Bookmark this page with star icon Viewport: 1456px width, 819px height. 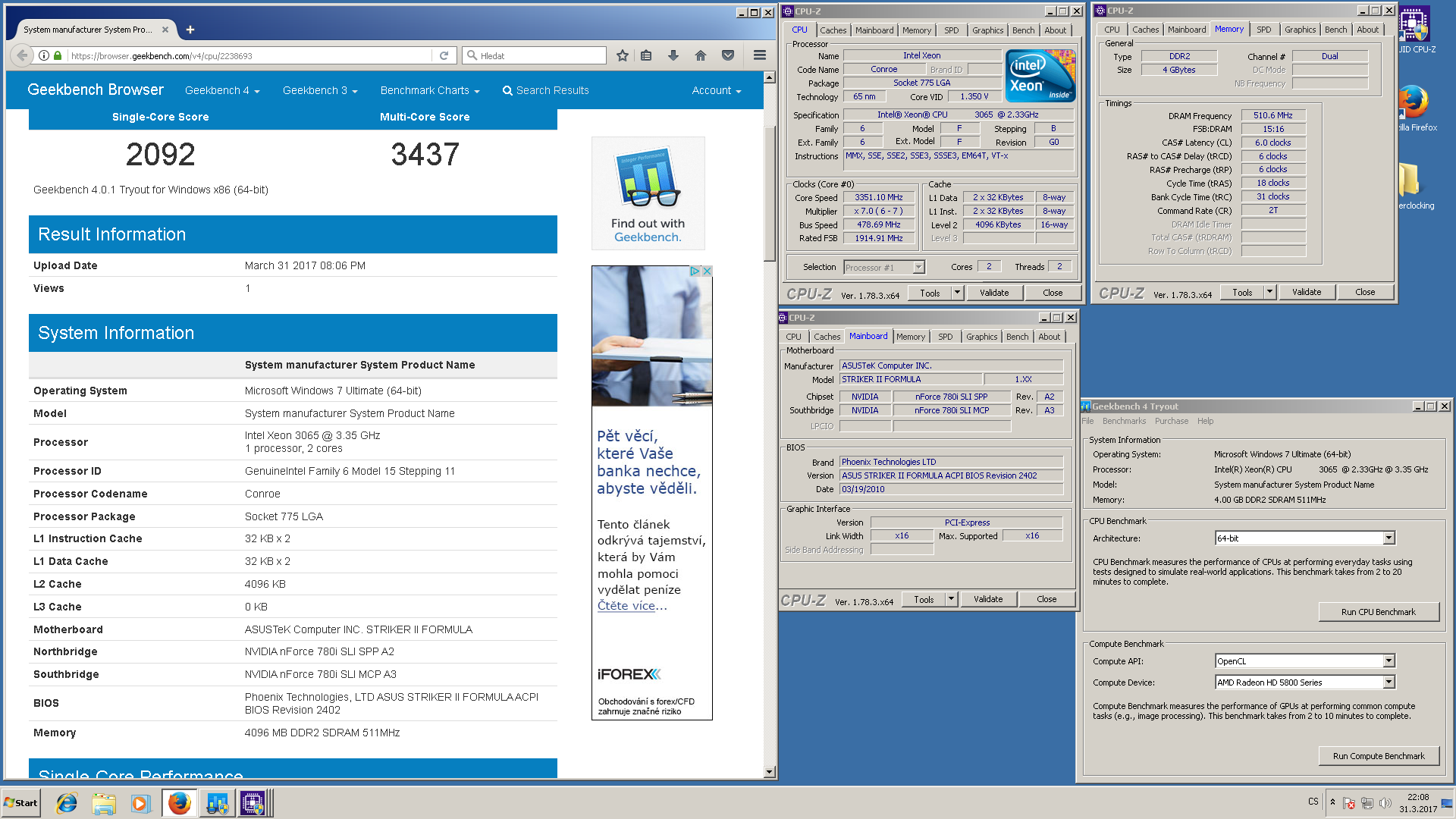(623, 55)
